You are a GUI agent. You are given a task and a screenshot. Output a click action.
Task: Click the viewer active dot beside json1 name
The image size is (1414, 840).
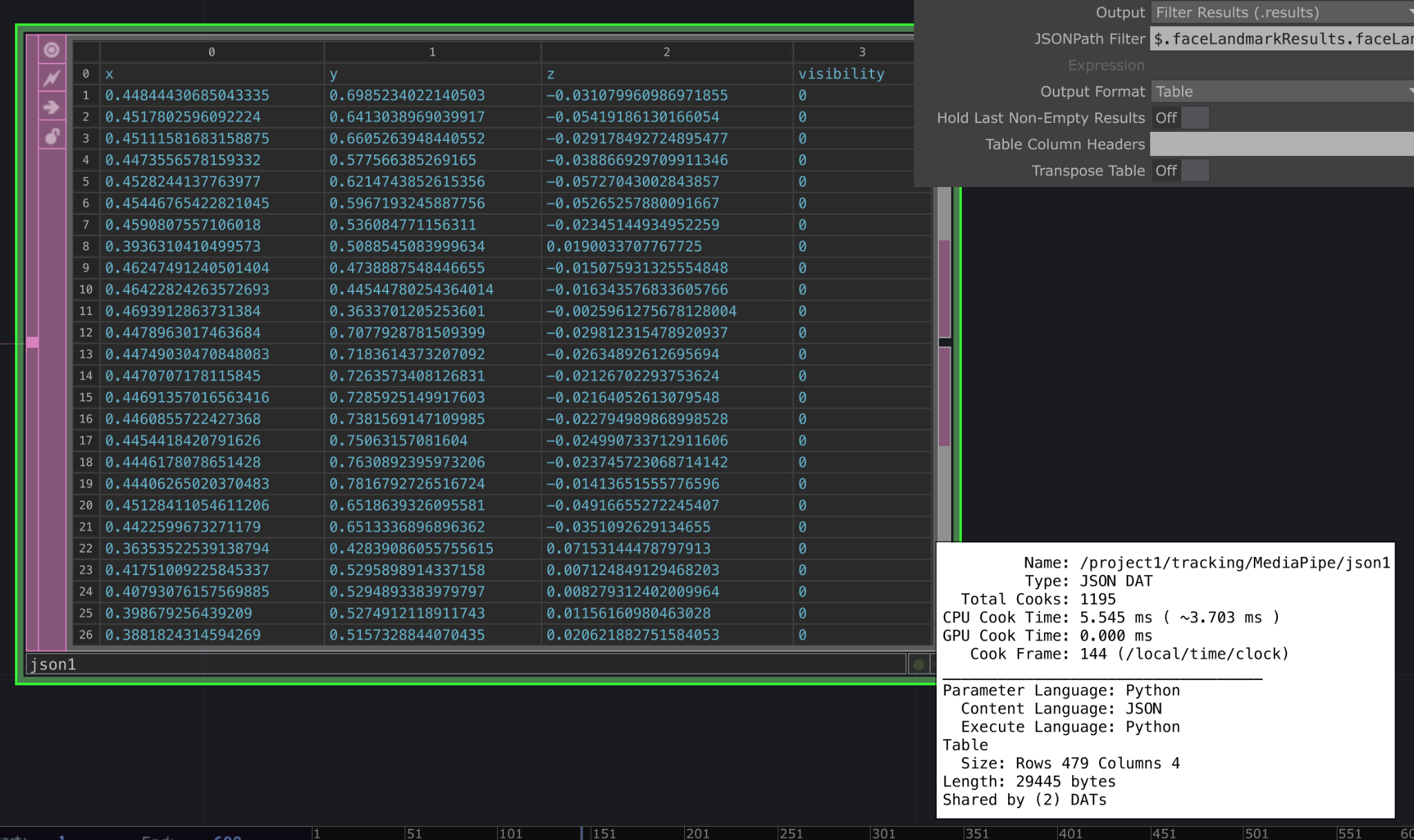(x=918, y=665)
